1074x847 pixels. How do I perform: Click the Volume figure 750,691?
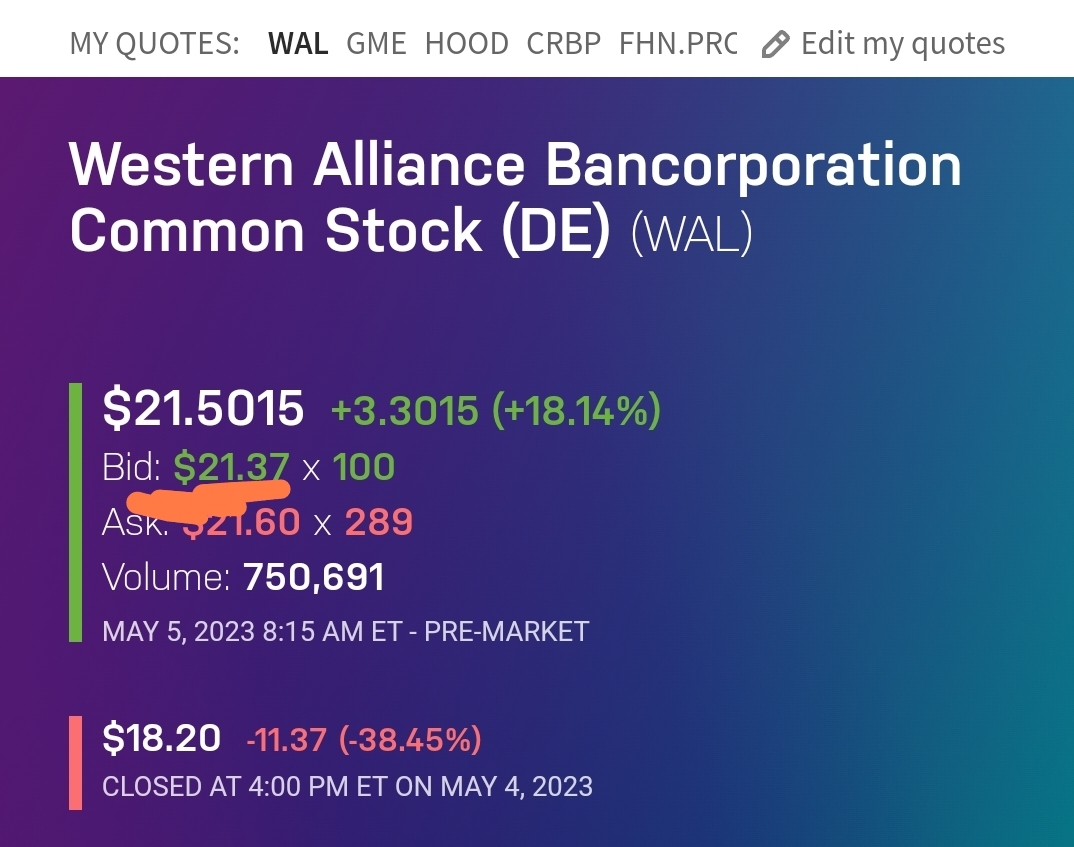(313, 577)
